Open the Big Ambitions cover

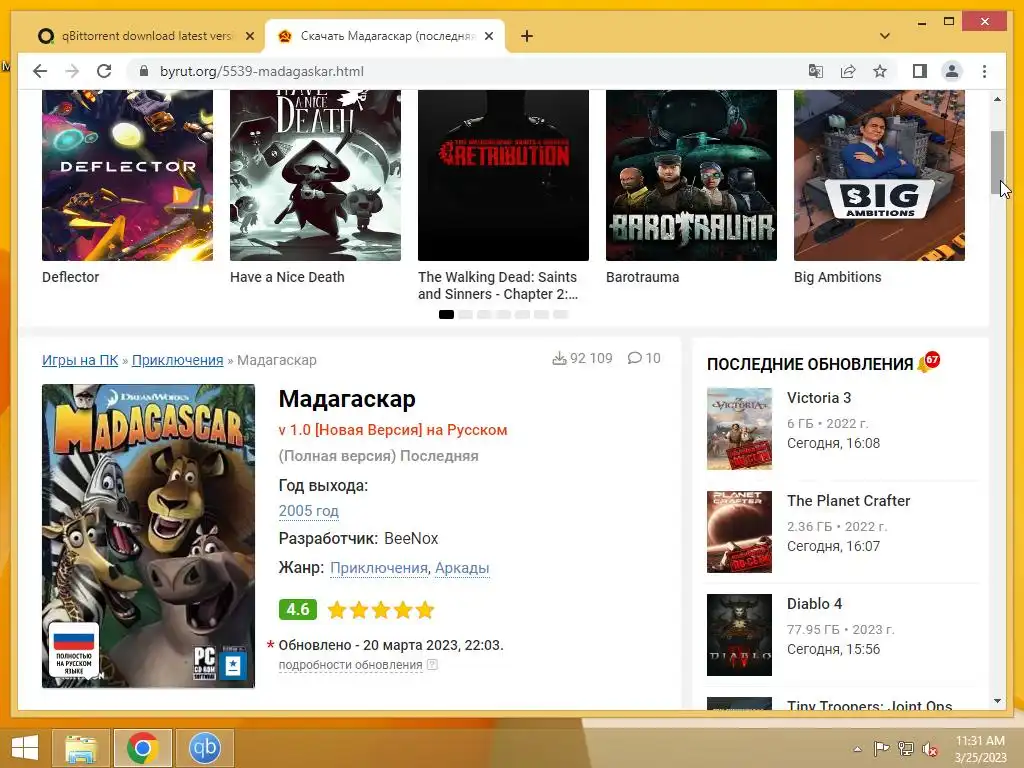(x=879, y=175)
